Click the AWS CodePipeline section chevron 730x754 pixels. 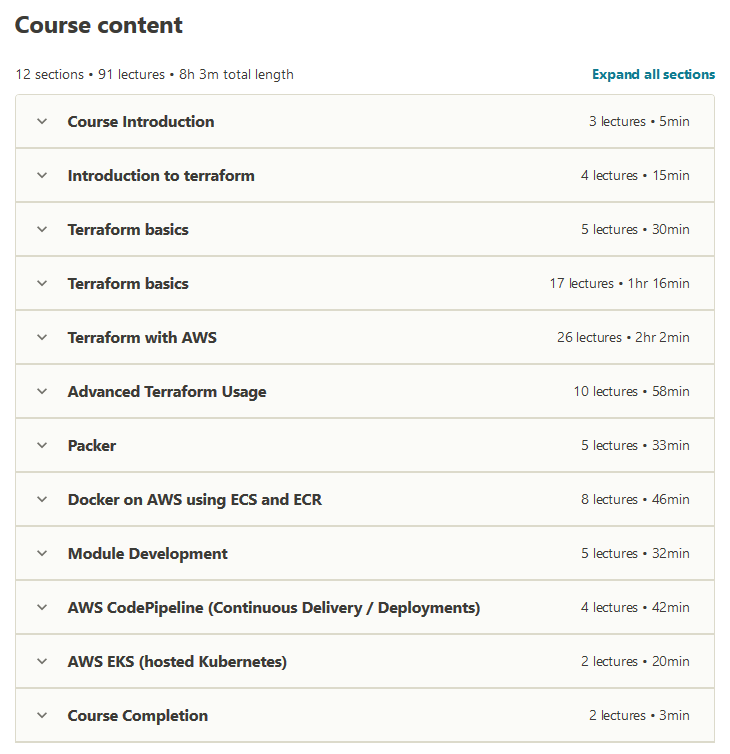(x=42, y=607)
